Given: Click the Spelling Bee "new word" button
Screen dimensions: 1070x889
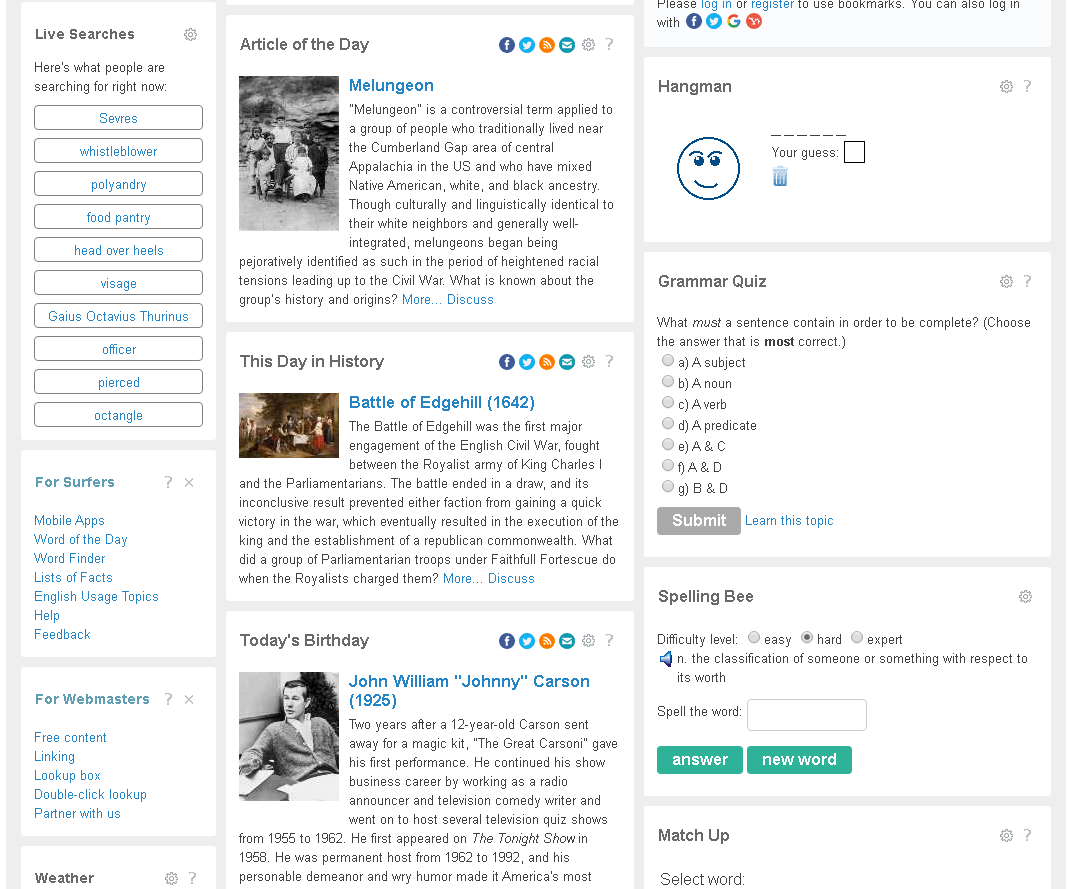Looking at the screenshot, I should pyautogui.click(x=799, y=760).
